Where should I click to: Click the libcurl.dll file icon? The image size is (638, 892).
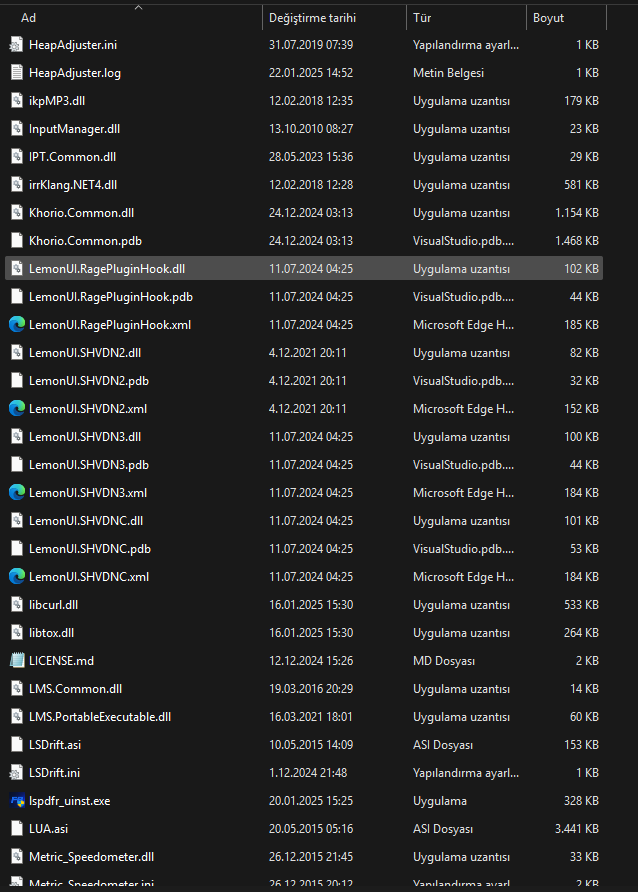[x=17, y=605]
